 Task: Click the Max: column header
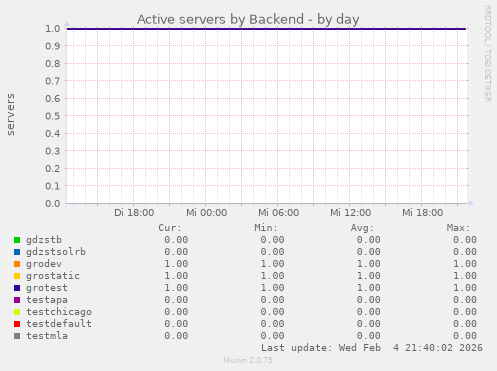[x=459, y=228]
